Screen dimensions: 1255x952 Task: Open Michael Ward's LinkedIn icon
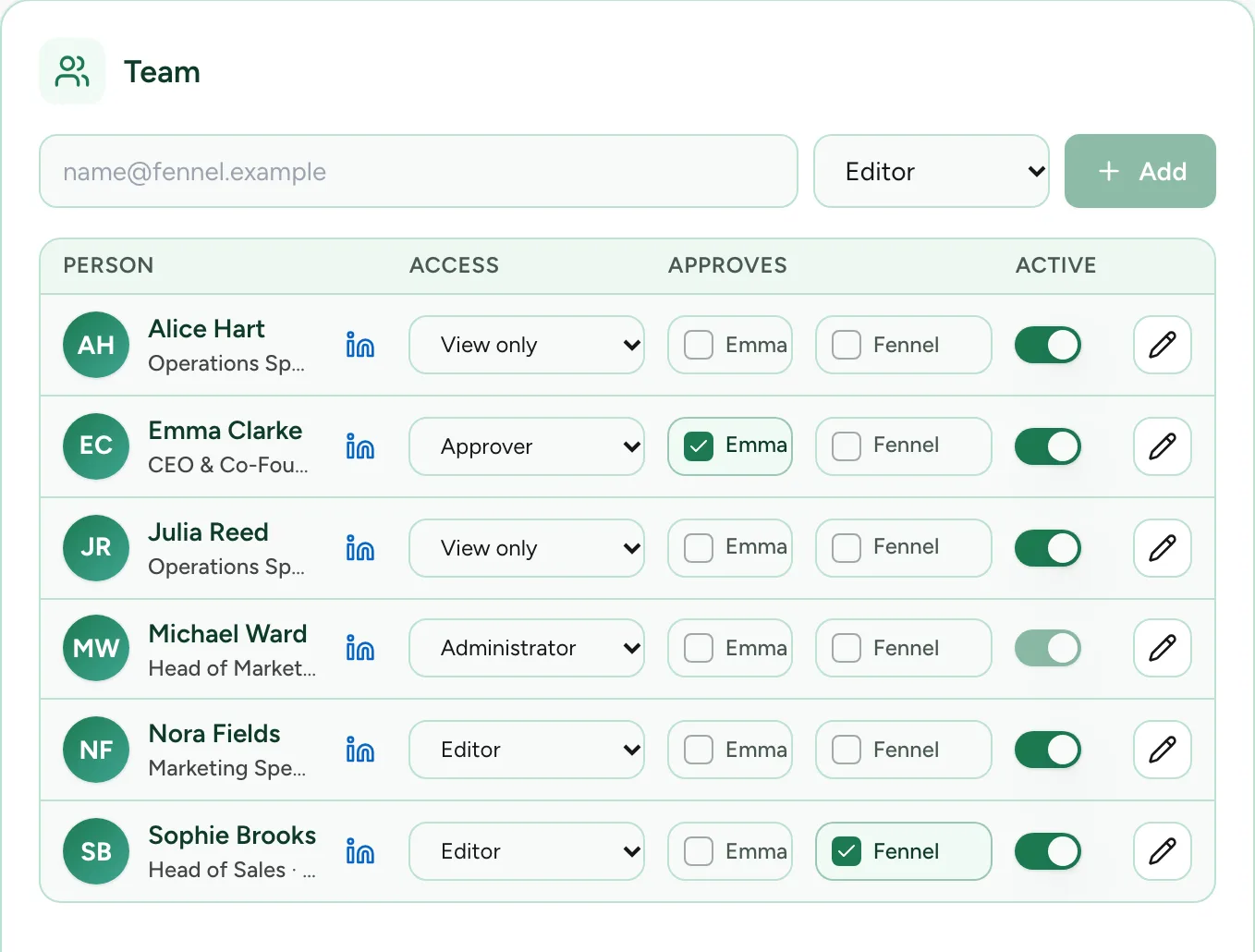[x=359, y=648]
